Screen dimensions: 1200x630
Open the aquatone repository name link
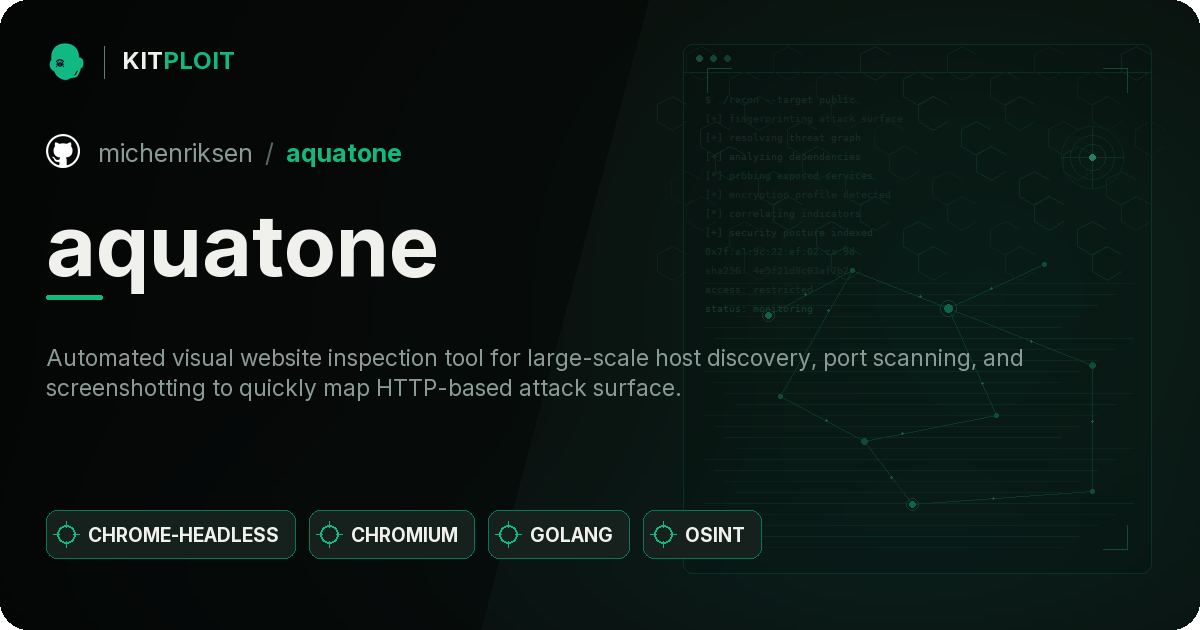[344, 153]
